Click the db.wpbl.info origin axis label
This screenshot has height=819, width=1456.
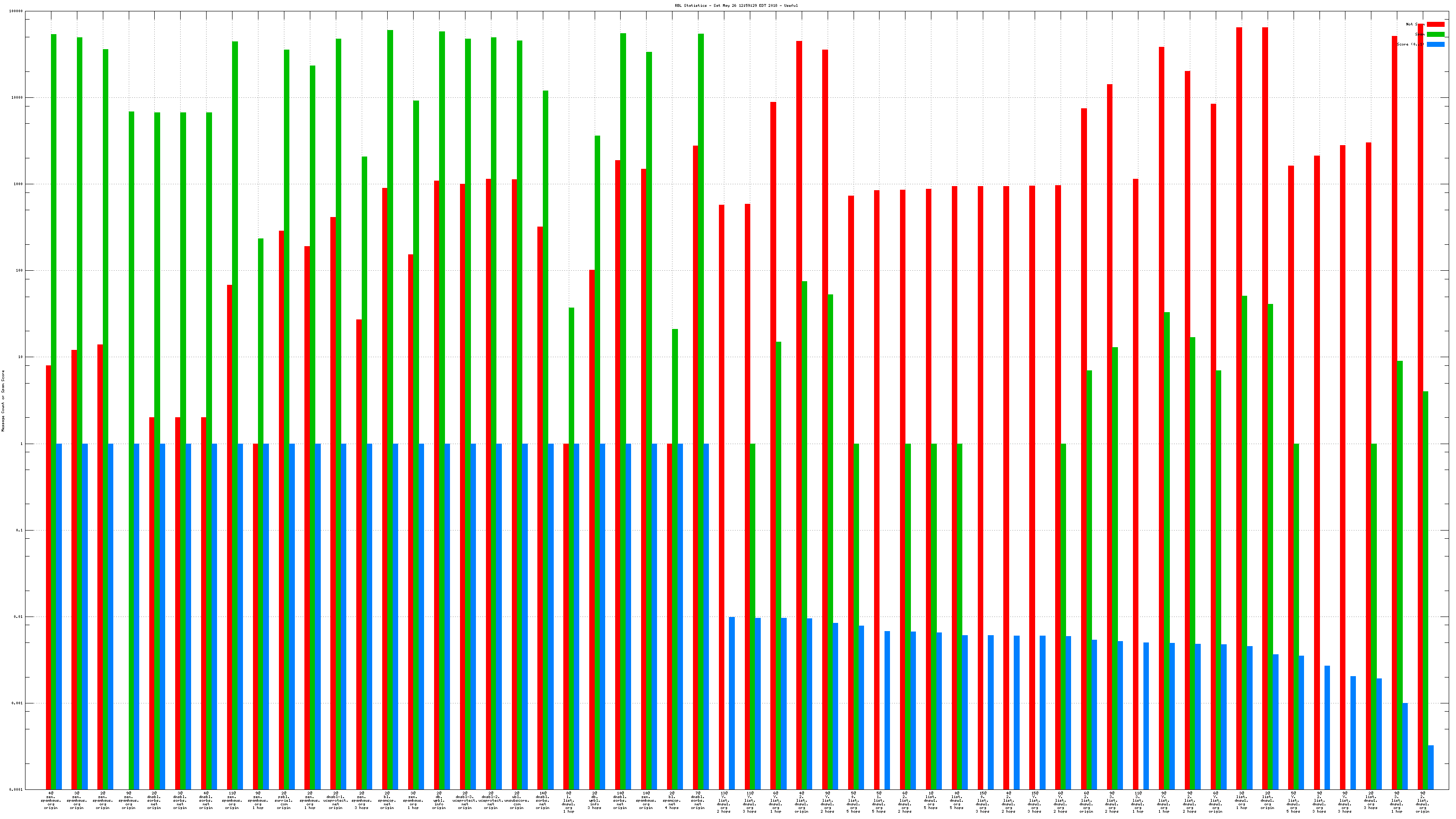click(439, 800)
